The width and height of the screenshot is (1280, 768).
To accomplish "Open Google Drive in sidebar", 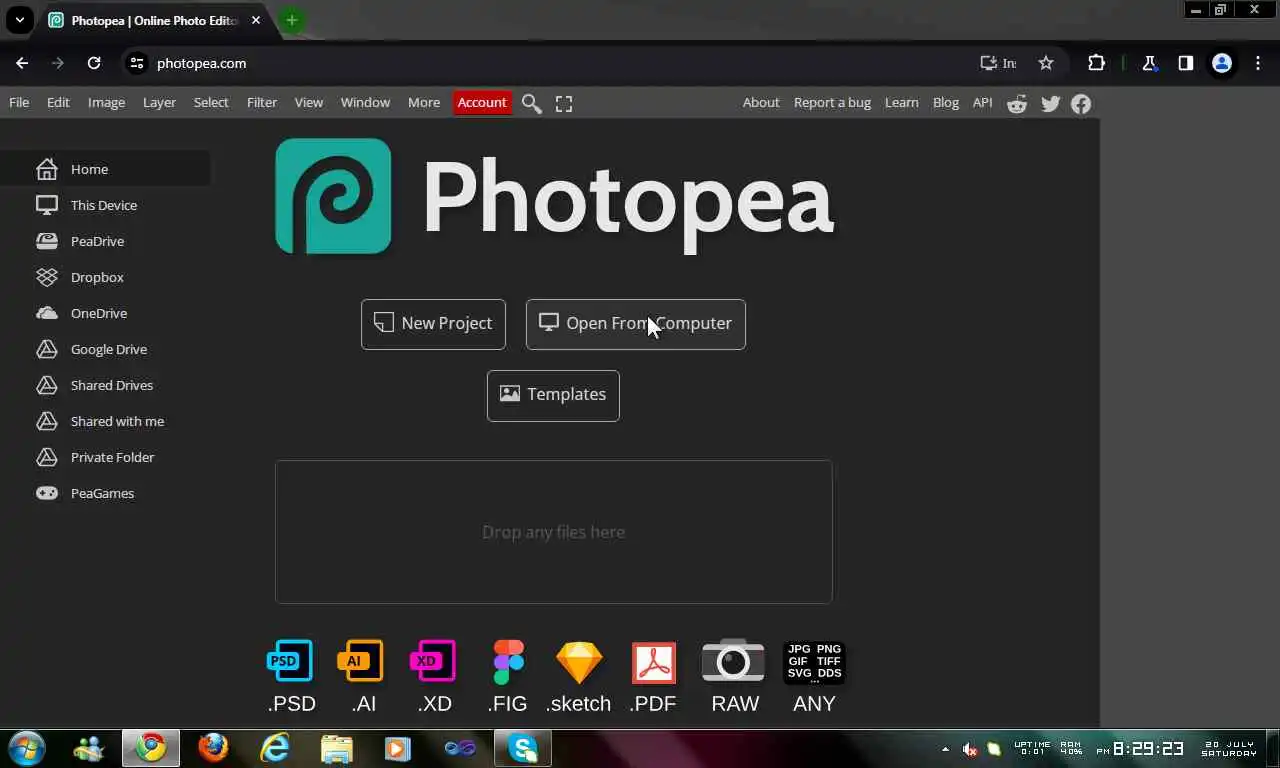I will [x=105, y=349].
